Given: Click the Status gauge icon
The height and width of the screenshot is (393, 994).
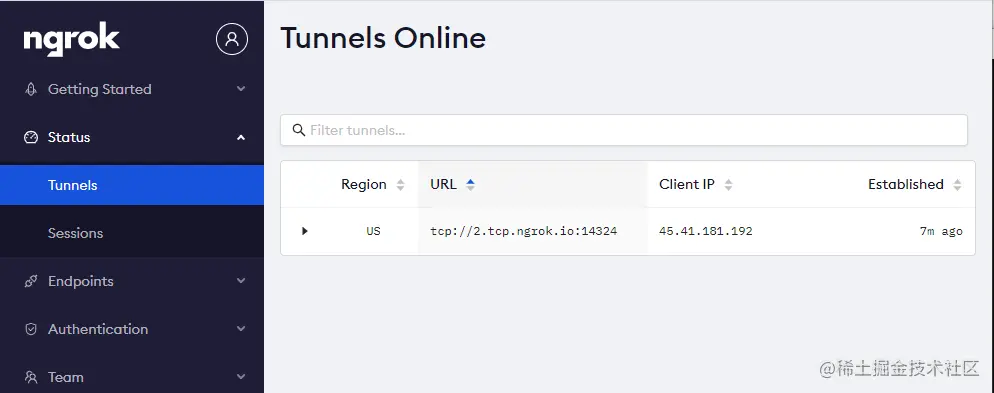Looking at the screenshot, I should click(x=30, y=138).
